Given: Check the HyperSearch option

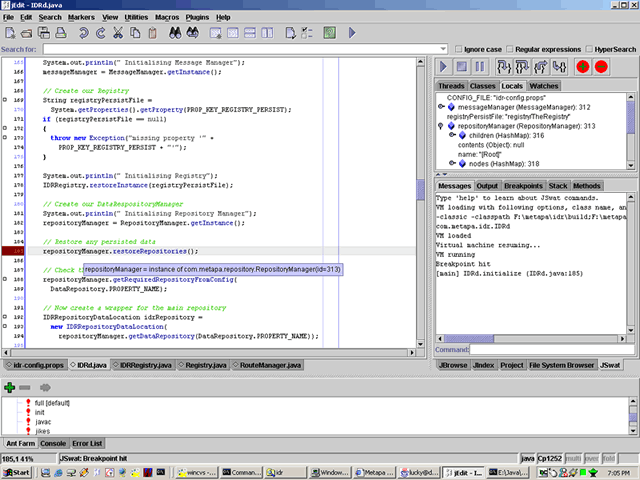Looking at the screenshot, I should (x=588, y=48).
